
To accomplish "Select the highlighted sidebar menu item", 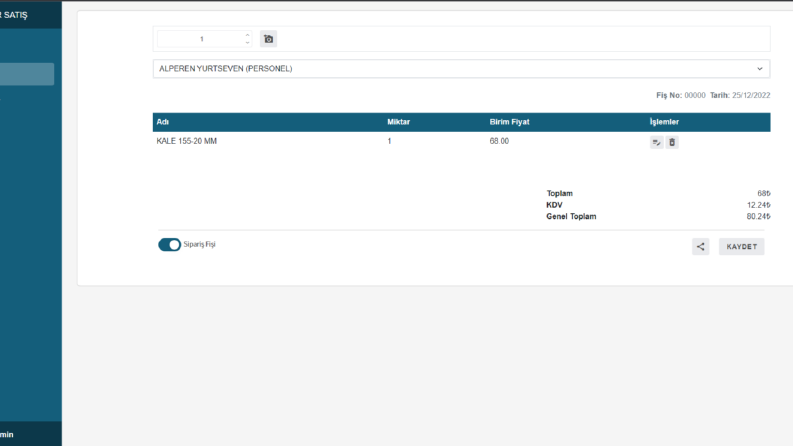I will coord(27,74).
